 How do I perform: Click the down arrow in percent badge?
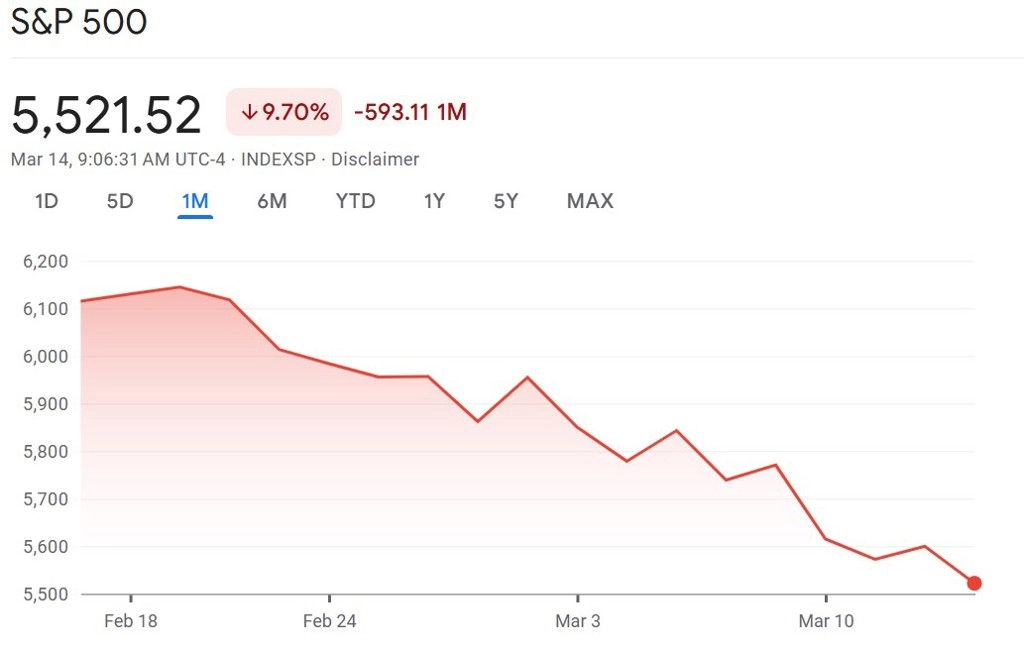pyautogui.click(x=249, y=112)
